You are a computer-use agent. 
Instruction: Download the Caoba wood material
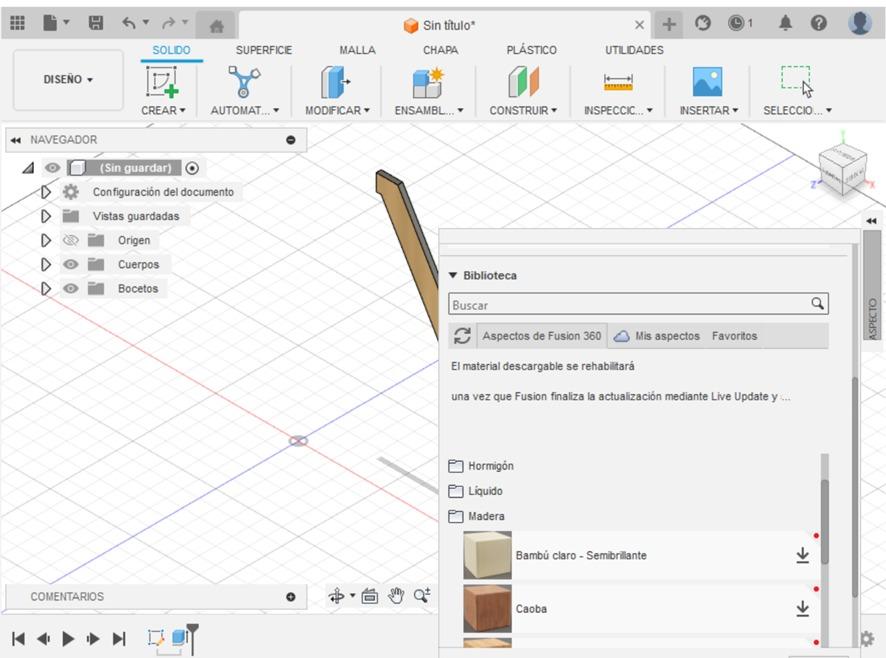802,608
